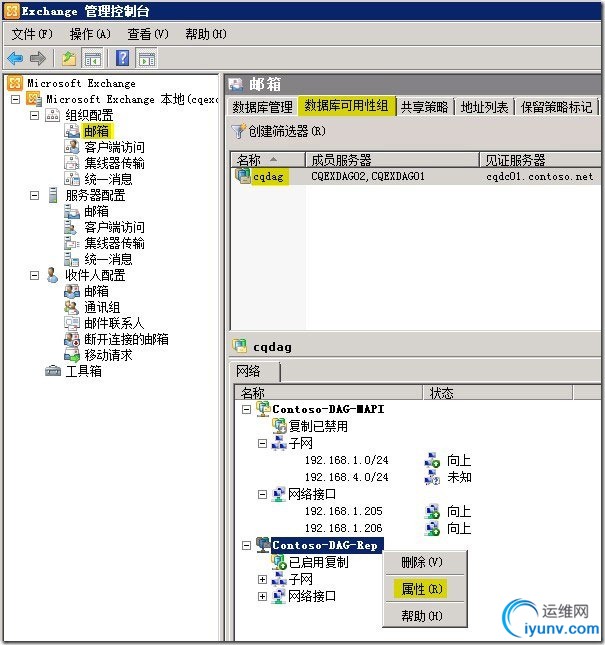Viewport: 605px width, 645px height.
Task: Switch to the 地址列表 tab
Action: pos(484,107)
